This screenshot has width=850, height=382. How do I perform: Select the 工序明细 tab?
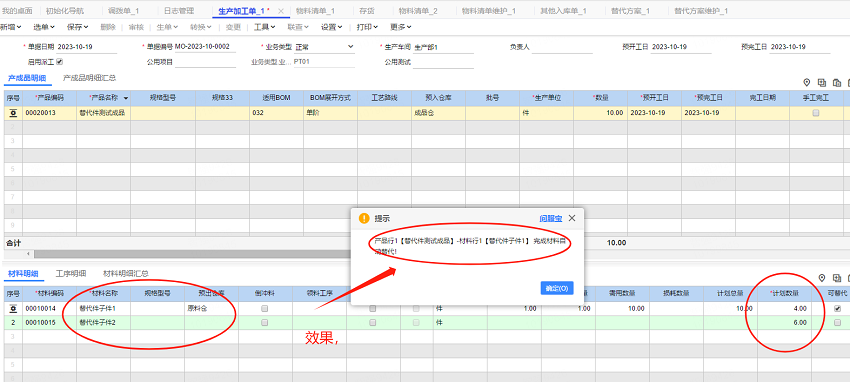point(70,273)
